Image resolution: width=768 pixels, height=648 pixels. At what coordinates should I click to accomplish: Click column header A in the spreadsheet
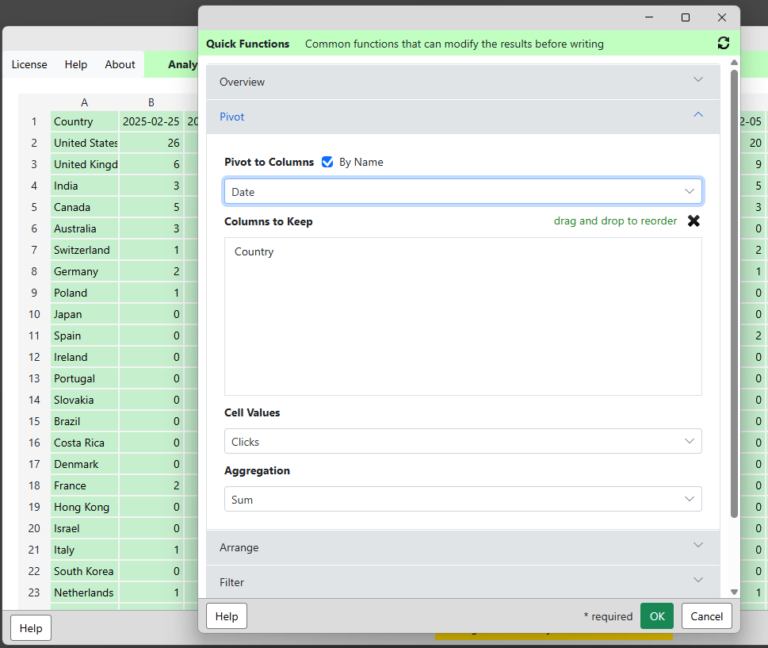pyautogui.click(x=84, y=102)
